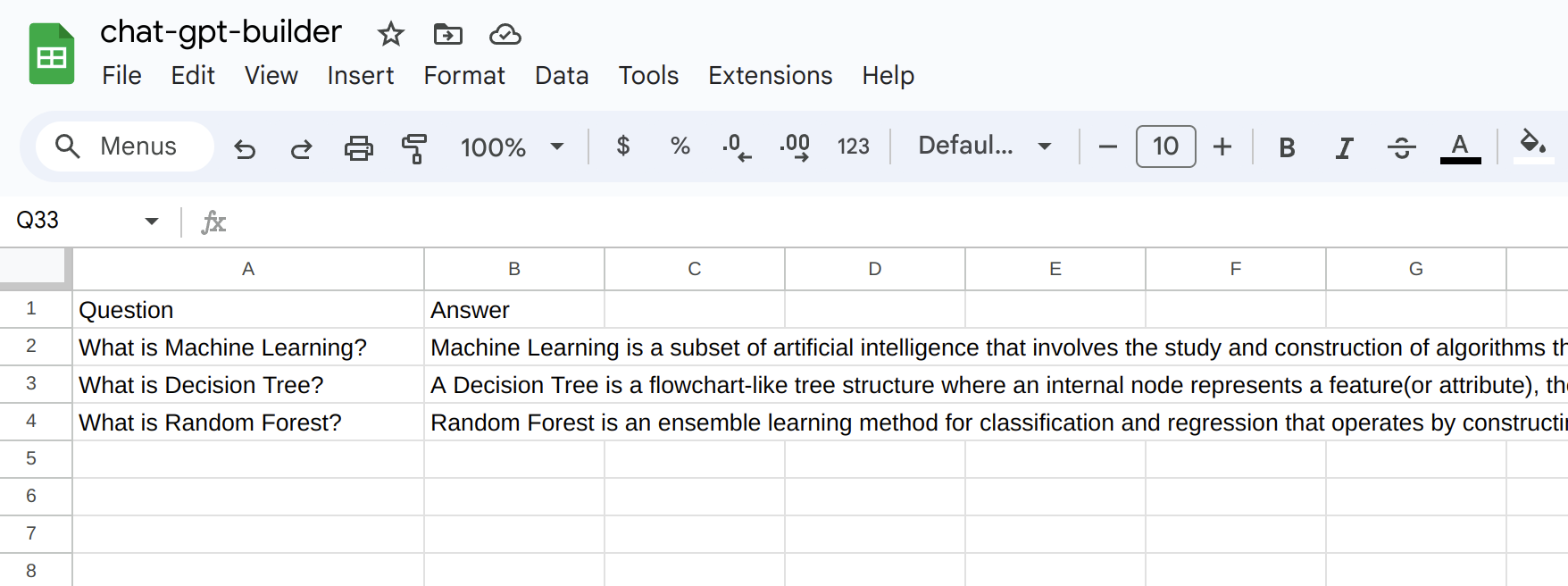Toggle bold formatting
Viewport: 1568px width, 586px height.
click(1287, 147)
